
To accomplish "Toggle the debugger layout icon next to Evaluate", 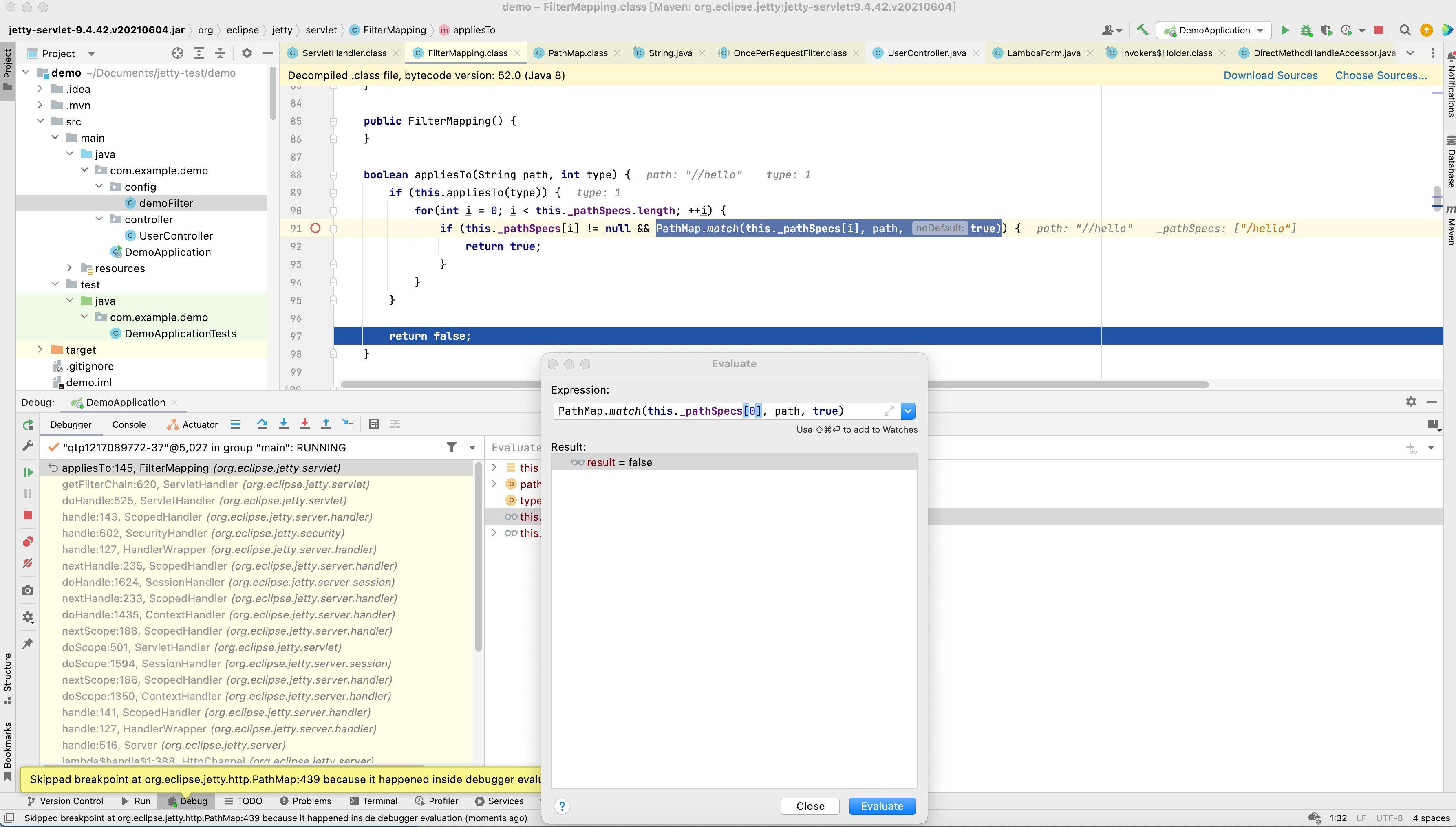I will (1433, 424).
